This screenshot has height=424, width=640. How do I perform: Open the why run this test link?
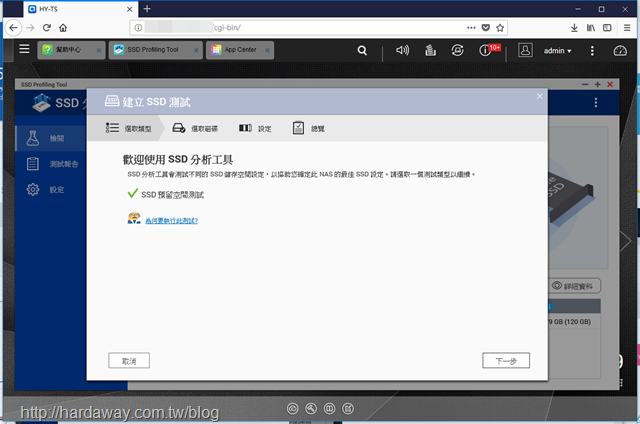[171, 221]
